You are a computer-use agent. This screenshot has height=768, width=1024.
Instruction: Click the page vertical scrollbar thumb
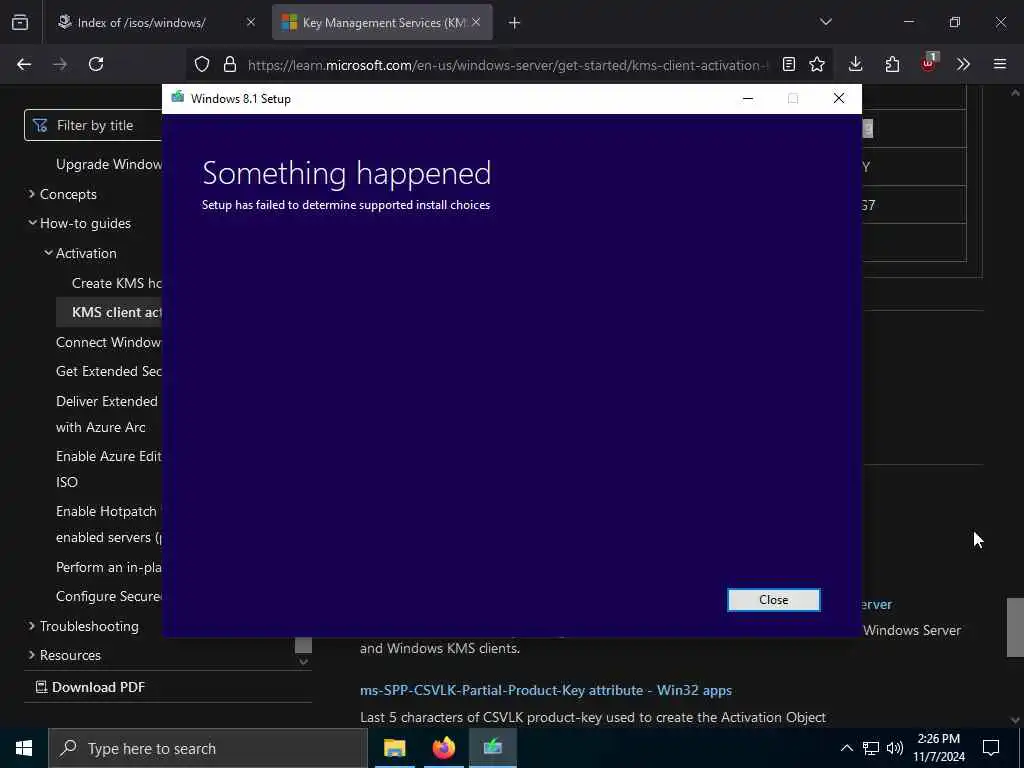[x=1015, y=627]
